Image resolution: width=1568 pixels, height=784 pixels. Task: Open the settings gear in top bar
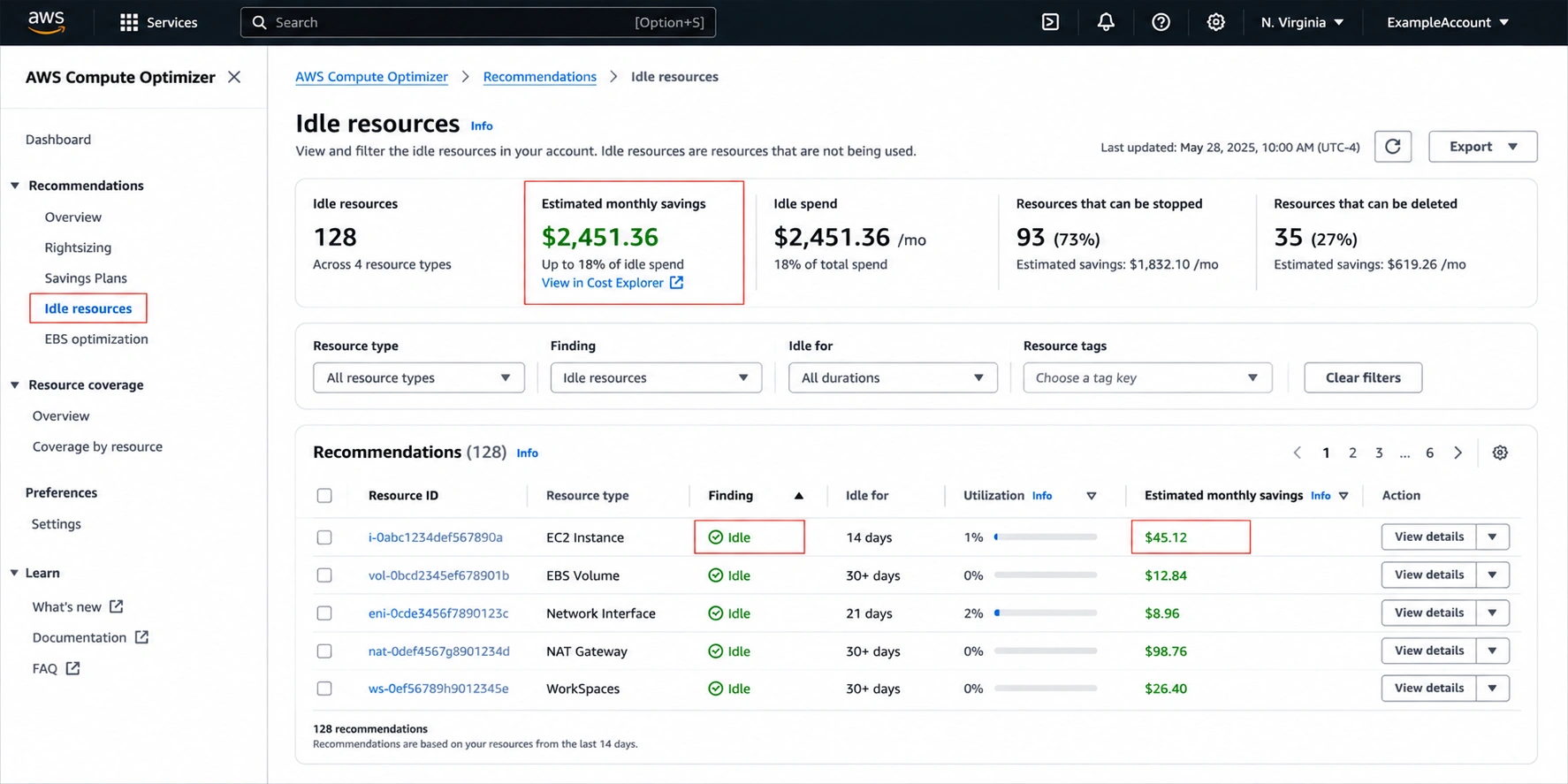(1216, 22)
